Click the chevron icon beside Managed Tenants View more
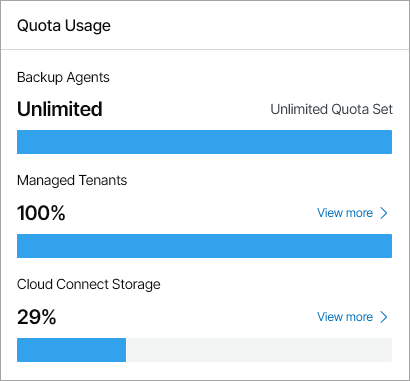The image size is (410, 381). coord(384,213)
